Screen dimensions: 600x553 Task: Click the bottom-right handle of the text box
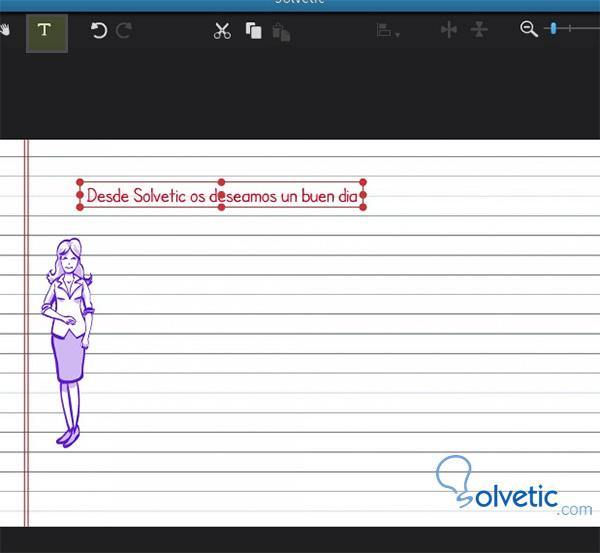point(363,207)
